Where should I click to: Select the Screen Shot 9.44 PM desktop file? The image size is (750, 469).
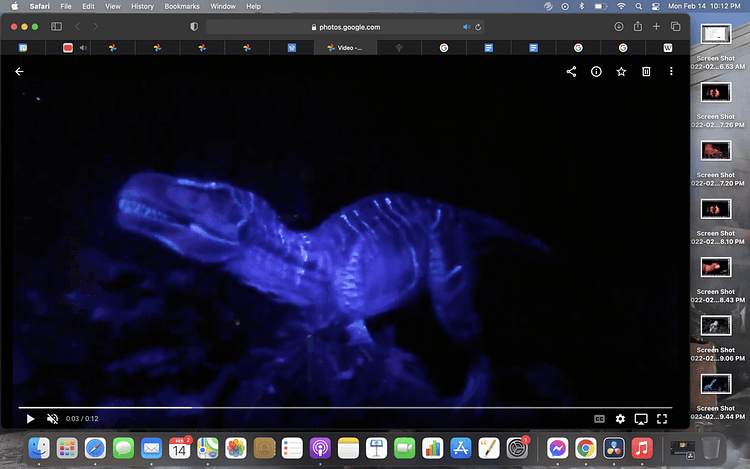716,396
